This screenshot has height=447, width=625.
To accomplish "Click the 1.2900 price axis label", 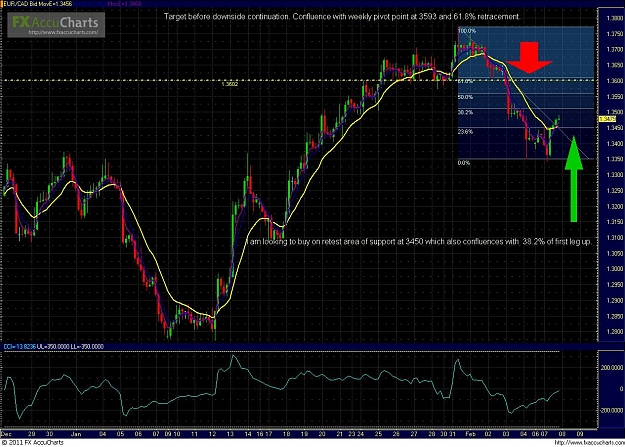I will click(614, 301).
